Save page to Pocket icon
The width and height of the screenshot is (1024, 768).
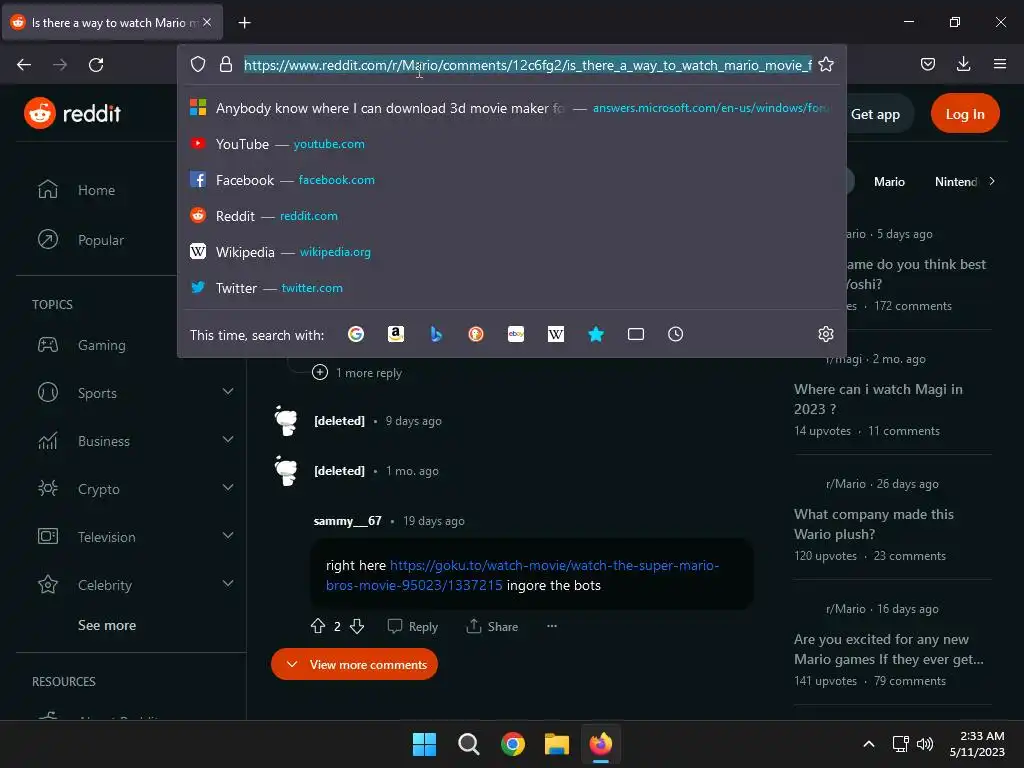[x=927, y=64]
